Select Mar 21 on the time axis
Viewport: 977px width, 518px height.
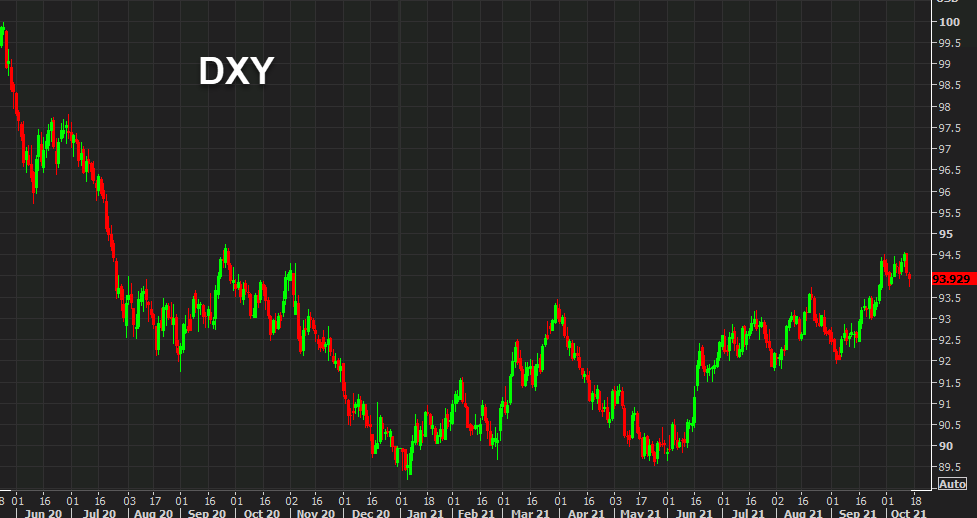[x=530, y=513]
